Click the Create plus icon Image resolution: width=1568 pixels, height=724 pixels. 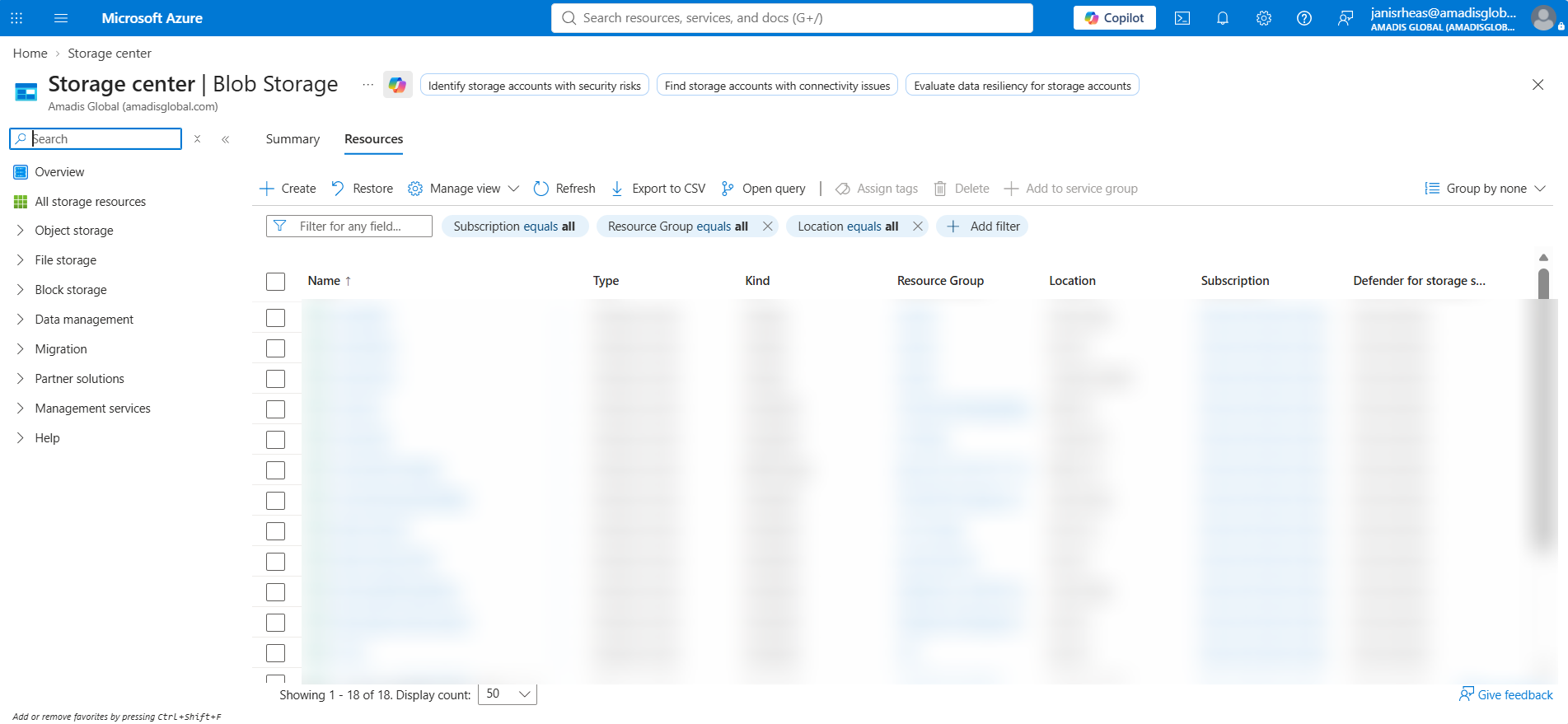[x=267, y=189]
